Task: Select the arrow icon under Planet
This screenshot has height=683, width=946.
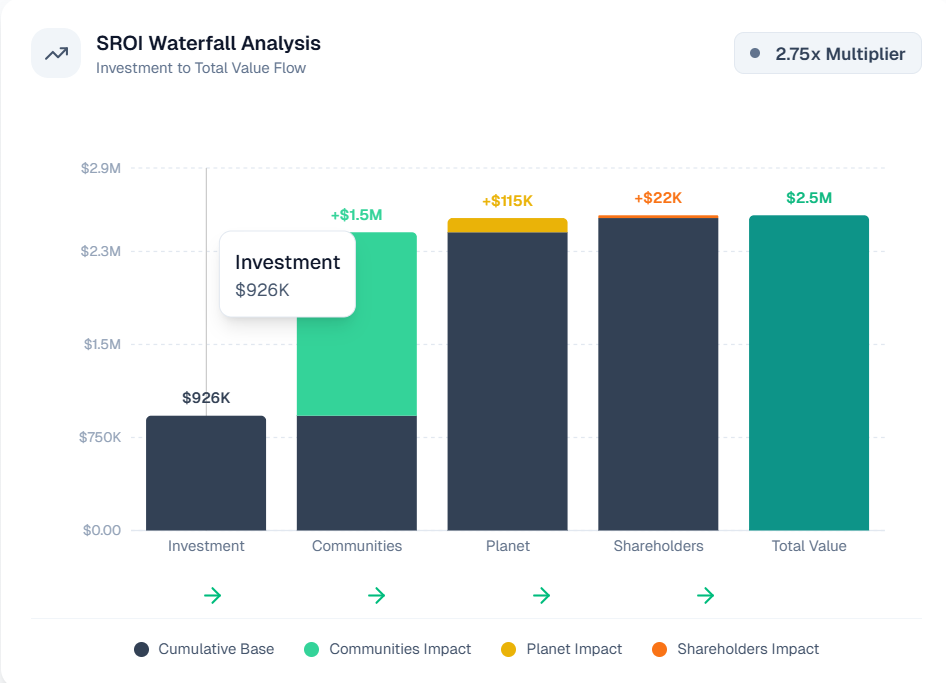Action: (x=542, y=595)
